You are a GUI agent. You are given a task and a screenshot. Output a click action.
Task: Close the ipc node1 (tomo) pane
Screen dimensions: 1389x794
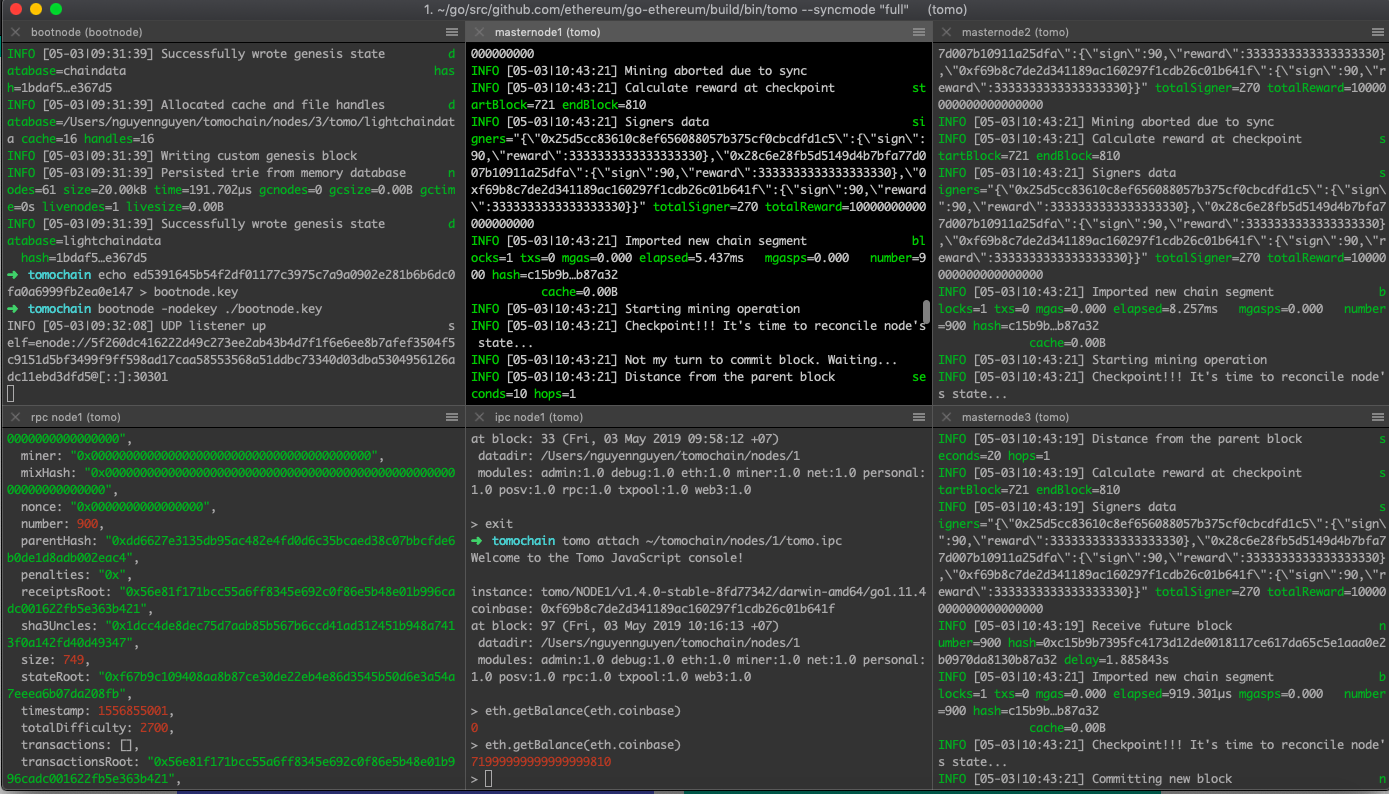point(479,417)
